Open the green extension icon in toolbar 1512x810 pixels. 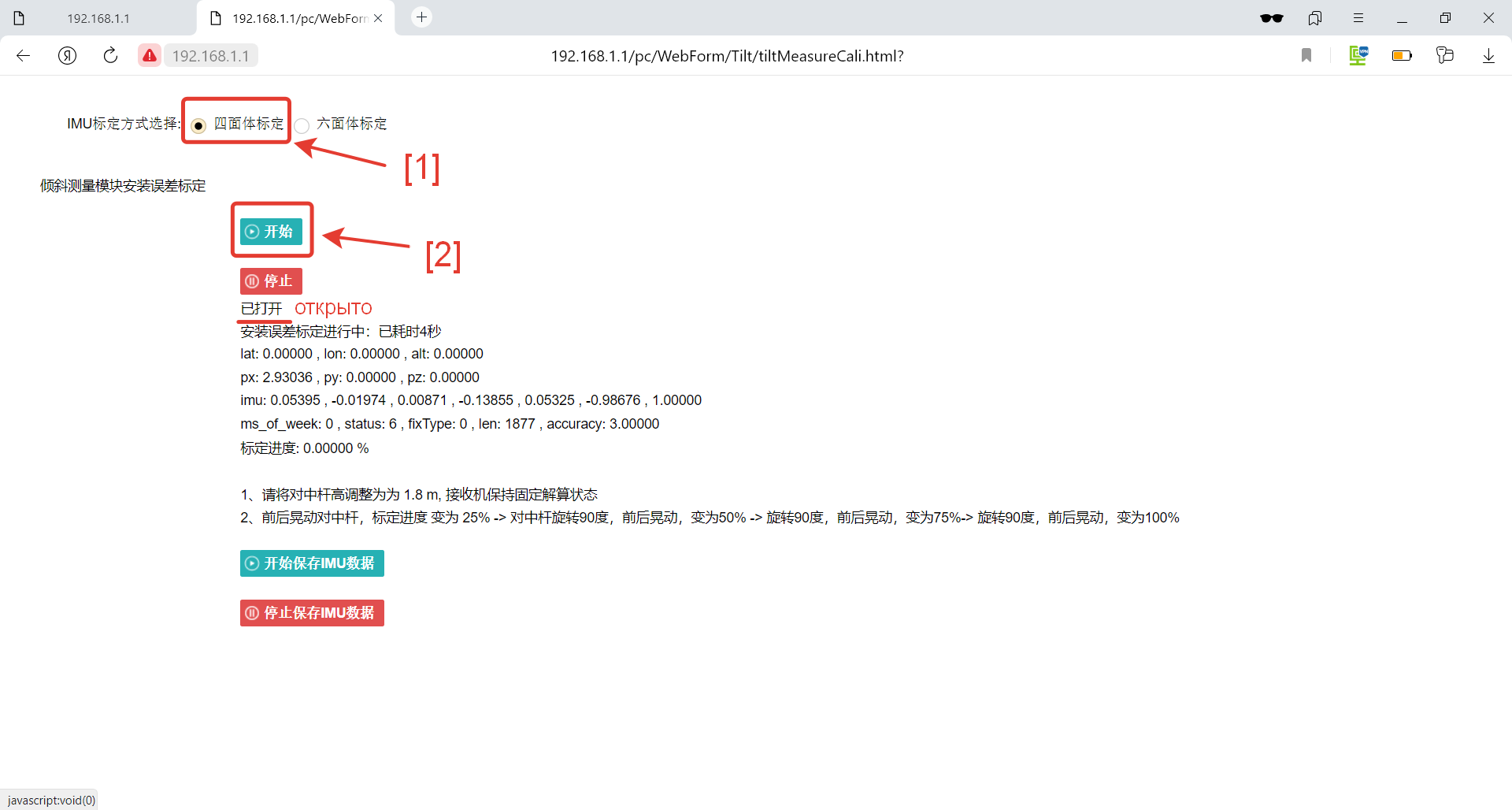point(1359,55)
